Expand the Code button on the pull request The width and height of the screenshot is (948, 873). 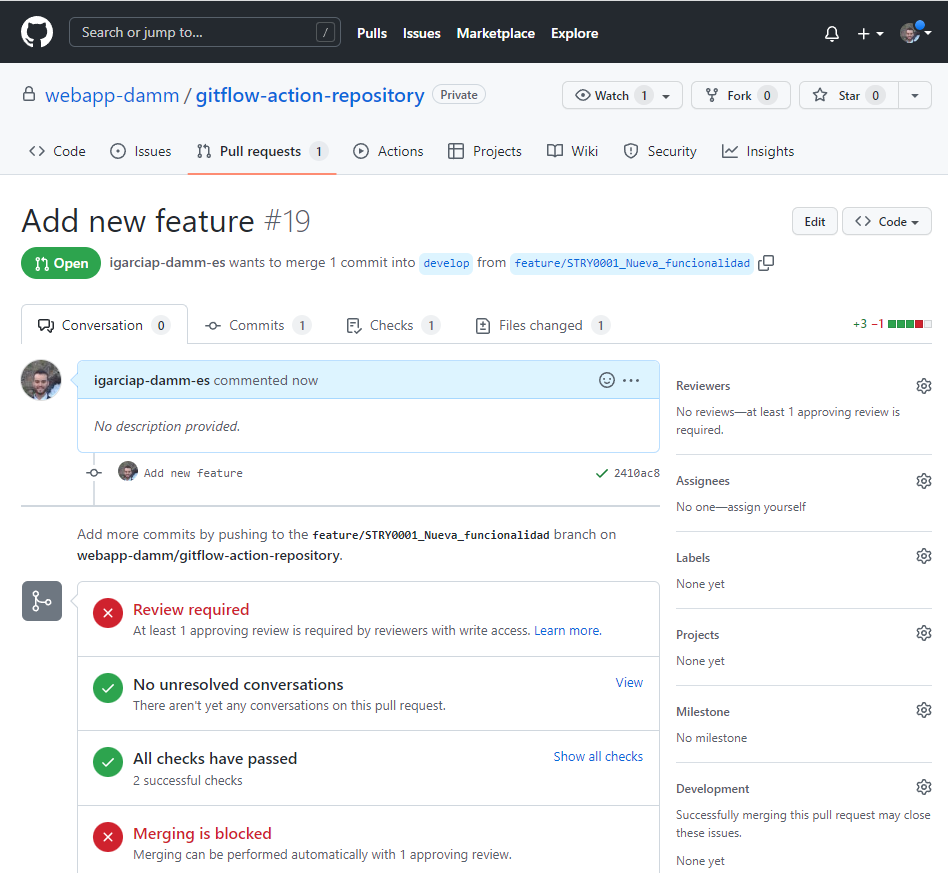886,221
